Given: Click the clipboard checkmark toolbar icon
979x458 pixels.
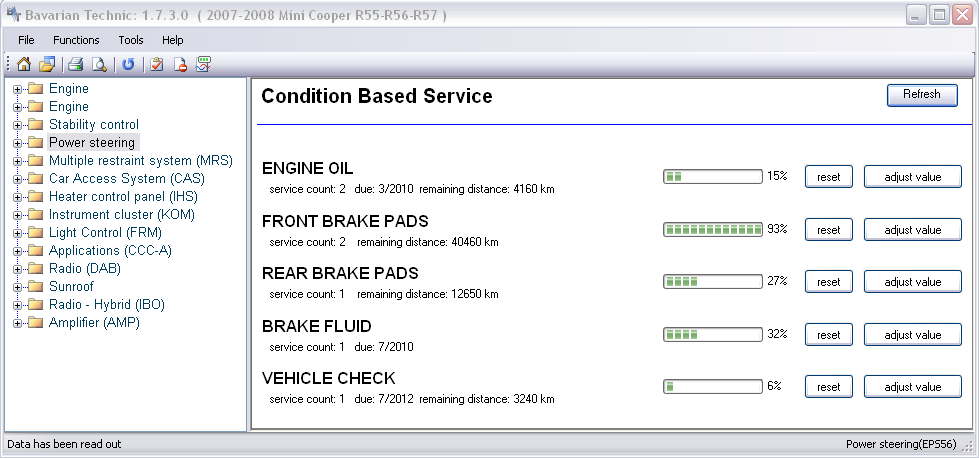Looking at the screenshot, I should pos(157,64).
